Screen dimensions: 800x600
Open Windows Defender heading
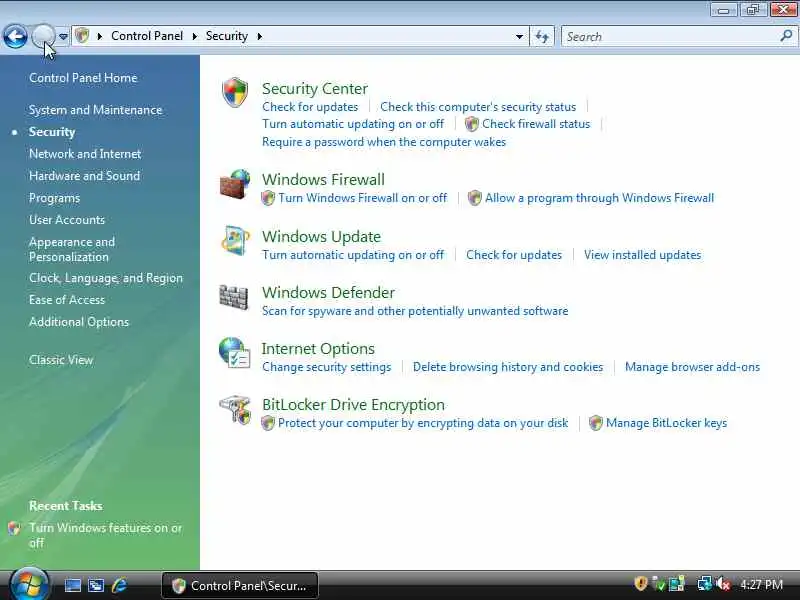(x=329, y=293)
